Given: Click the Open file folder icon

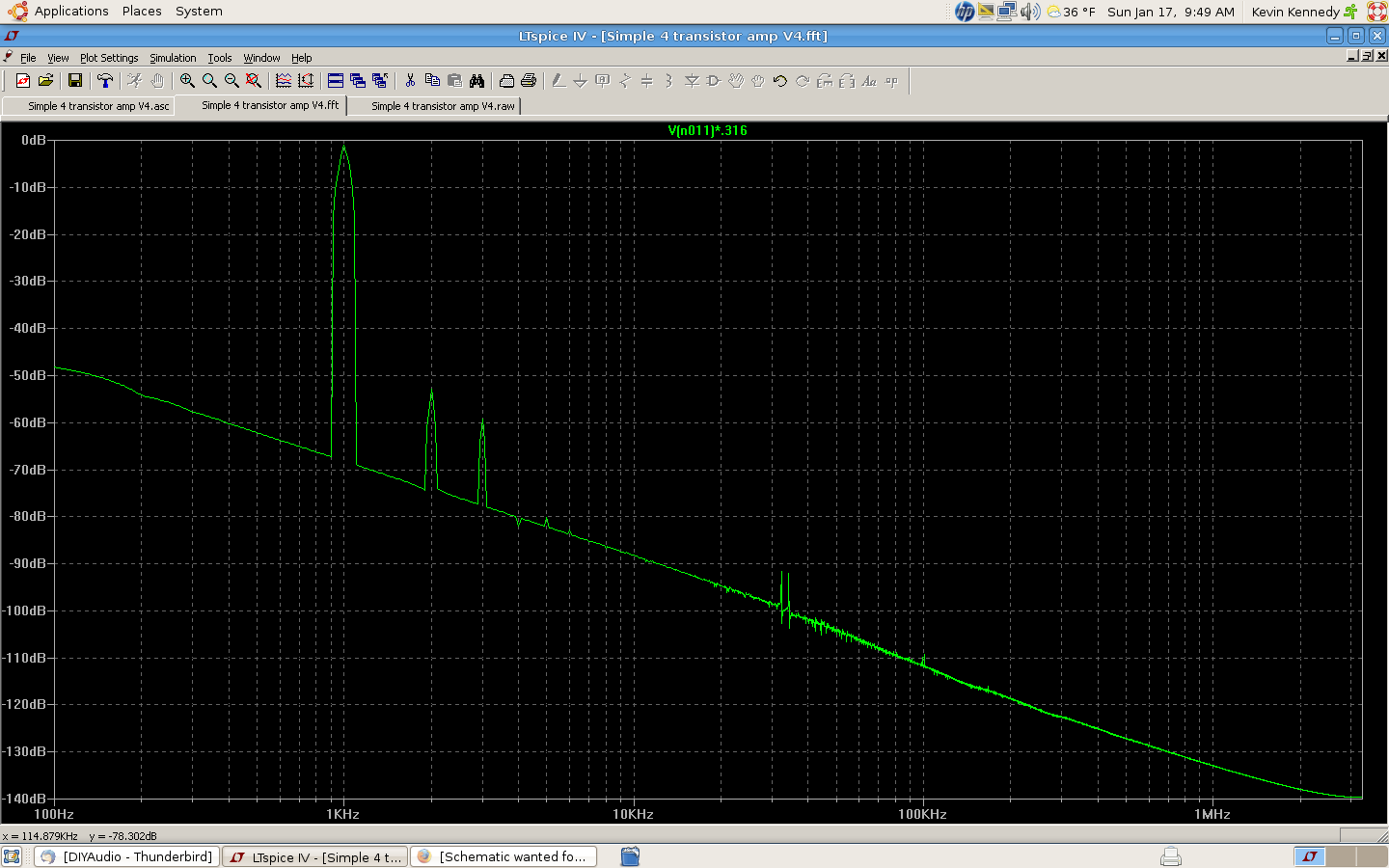Looking at the screenshot, I should coord(45,81).
